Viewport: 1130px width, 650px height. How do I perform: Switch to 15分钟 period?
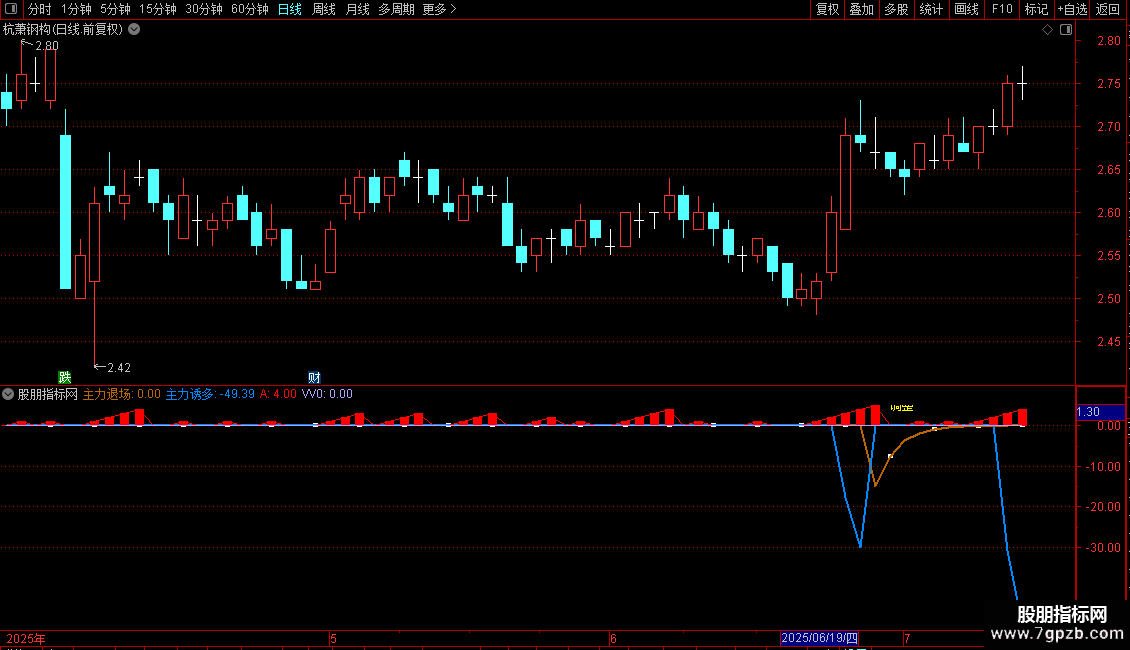click(158, 9)
